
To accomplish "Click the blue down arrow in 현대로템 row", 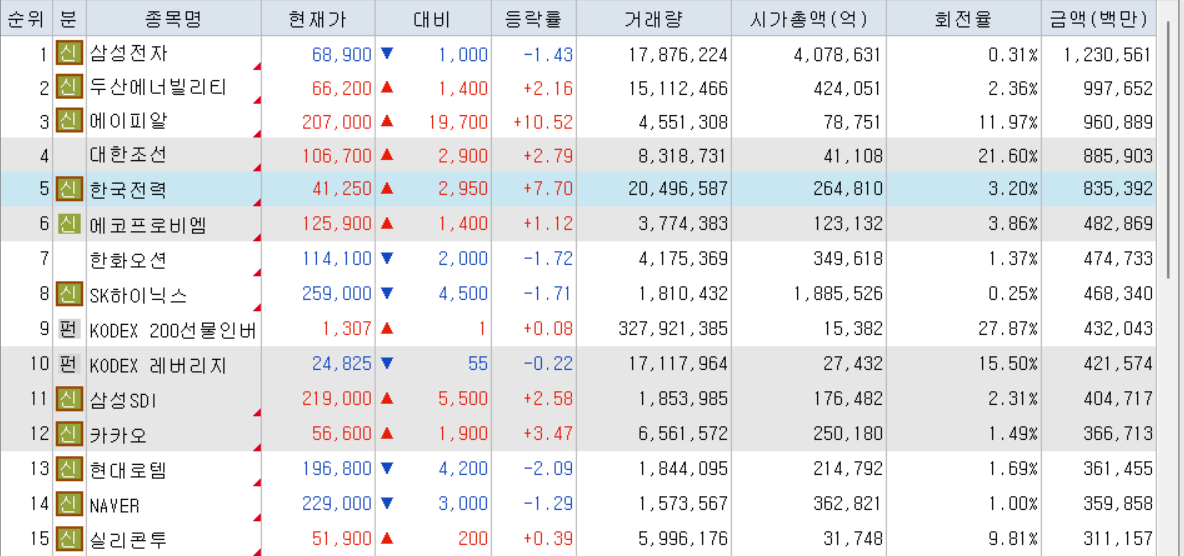I will point(387,469).
